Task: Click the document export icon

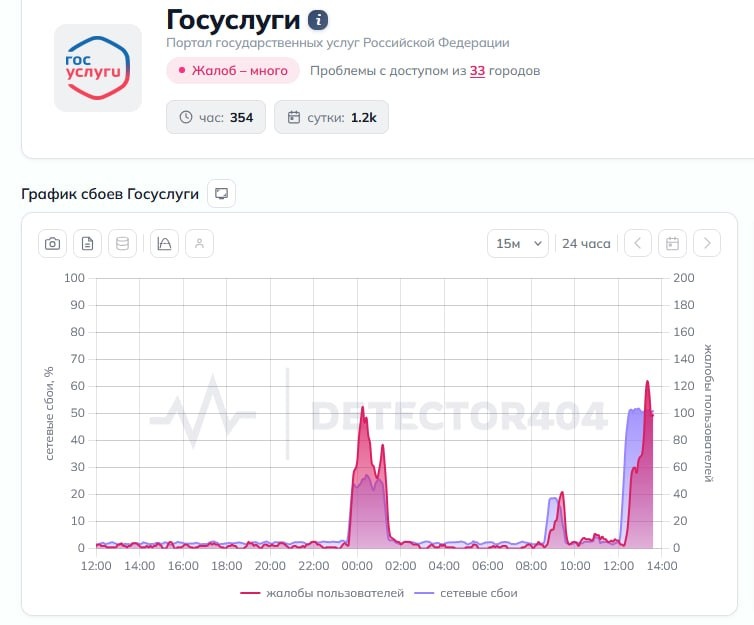Action: tap(88, 244)
